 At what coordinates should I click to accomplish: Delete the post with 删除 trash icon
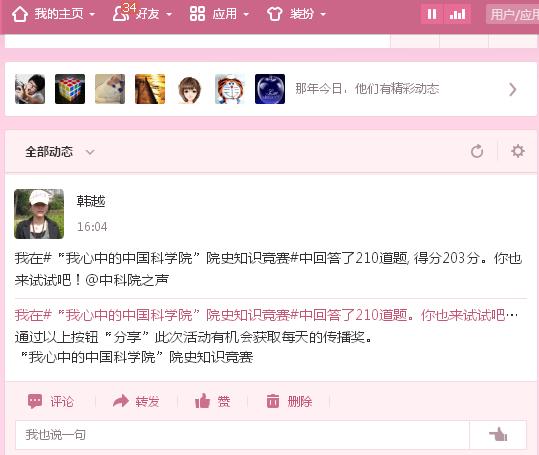pyautogui.click(x=273, y=401)
